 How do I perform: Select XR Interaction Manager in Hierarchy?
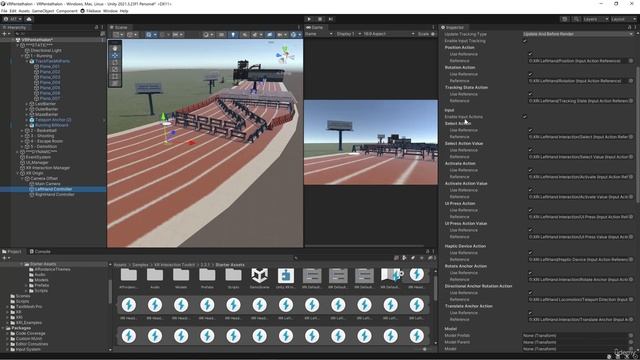coord(48,168)
